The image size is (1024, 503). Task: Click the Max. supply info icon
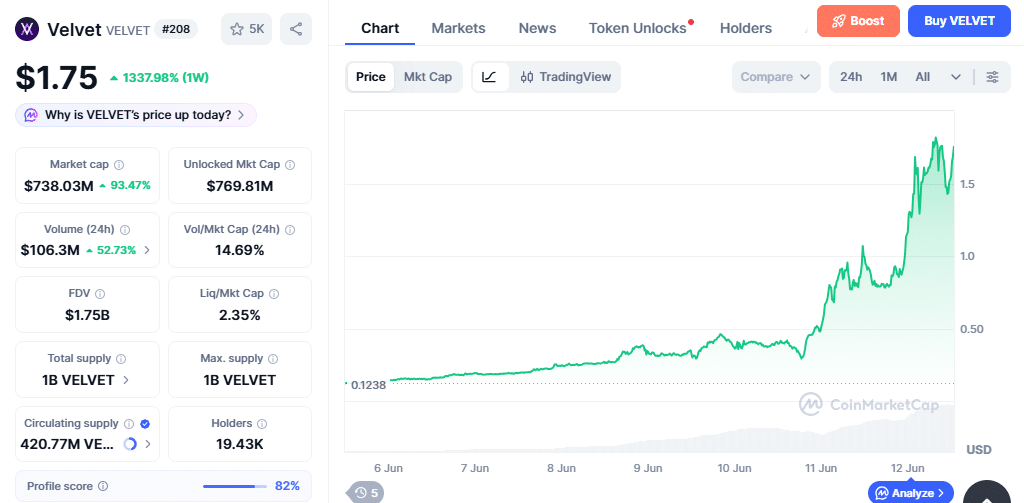273,359
